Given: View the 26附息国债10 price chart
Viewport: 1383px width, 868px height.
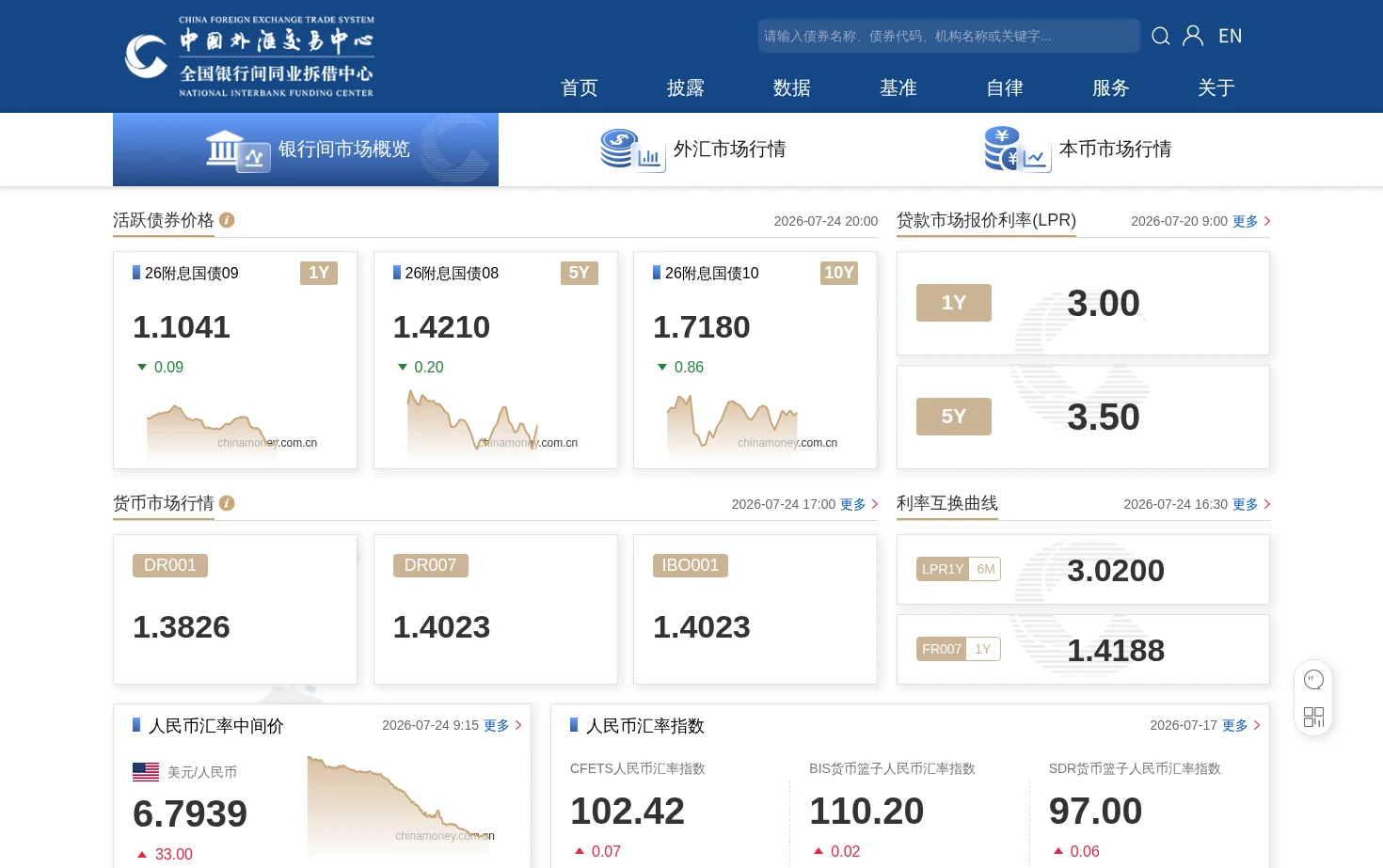Looking at the screenshot, I should coord(733,425).
